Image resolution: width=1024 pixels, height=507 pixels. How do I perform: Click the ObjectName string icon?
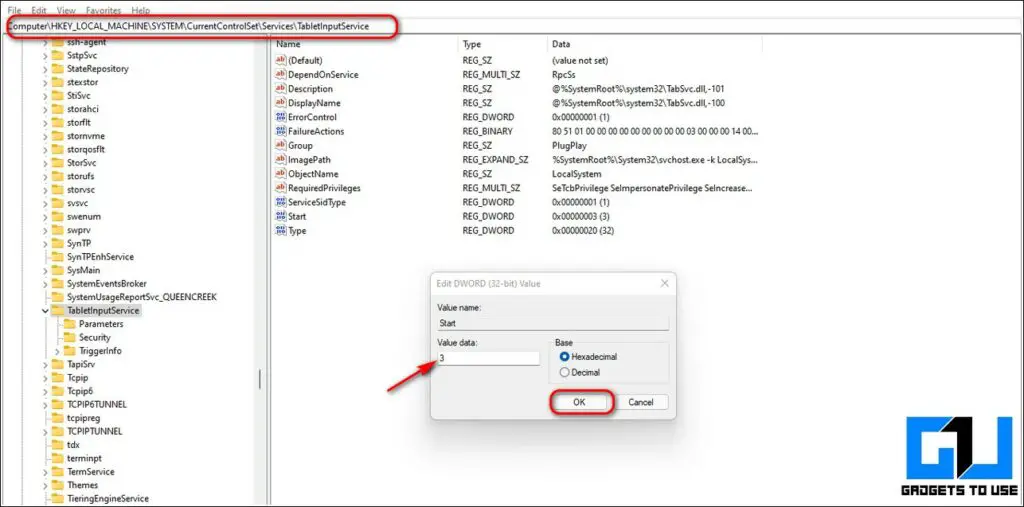click(281, 174)
